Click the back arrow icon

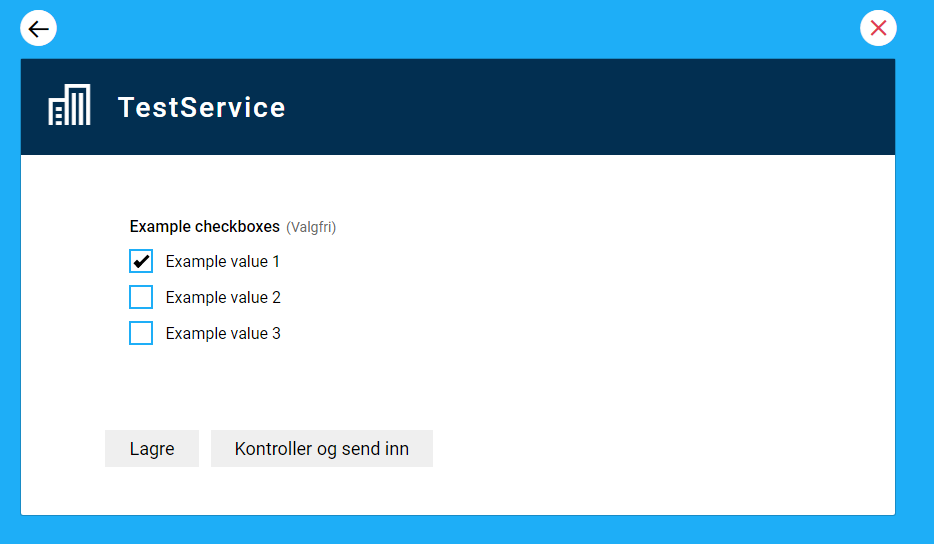tap(39, 28)
